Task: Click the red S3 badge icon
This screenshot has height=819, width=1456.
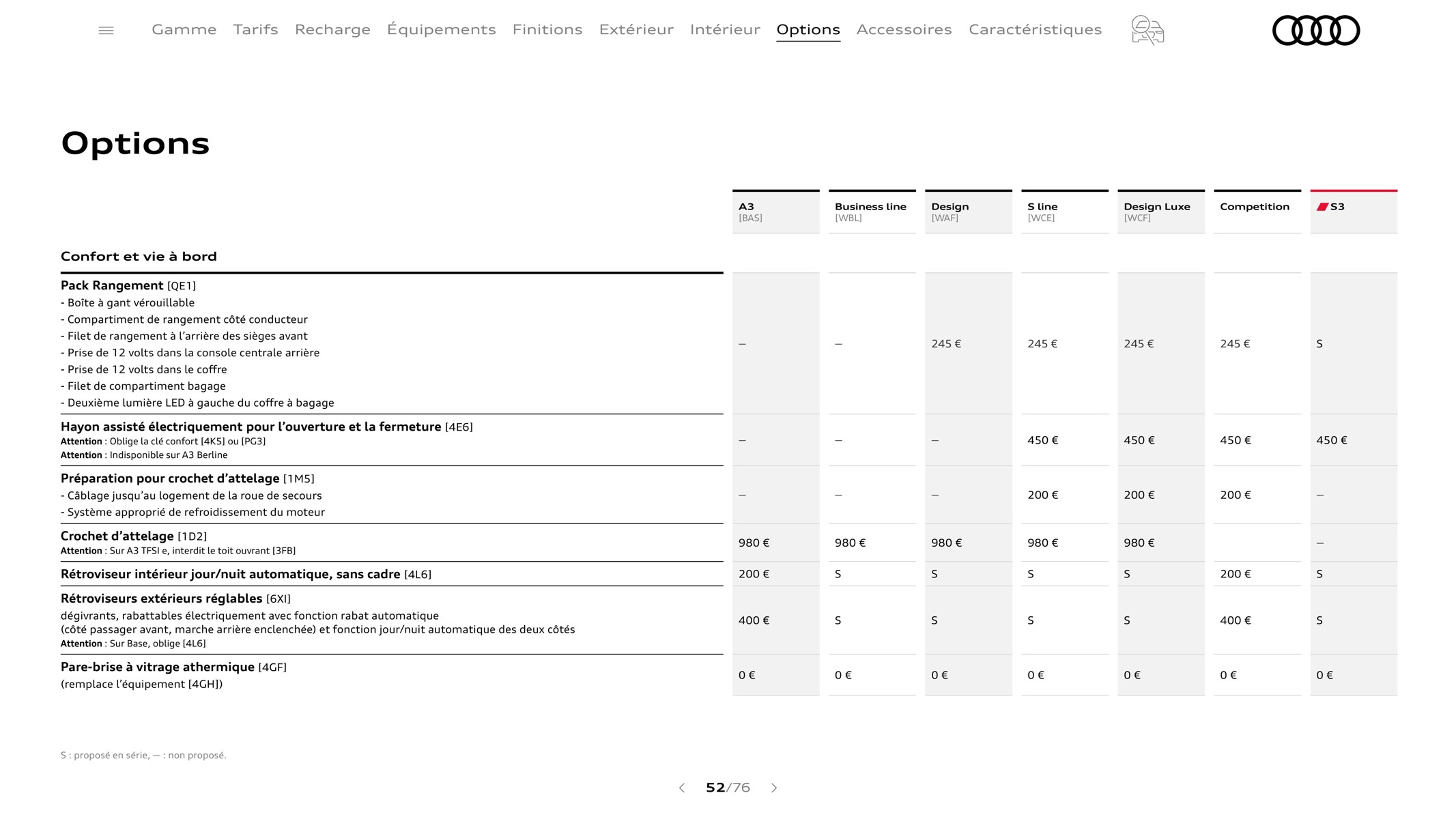Action: pyautogui.click(x=1322, y=207)
